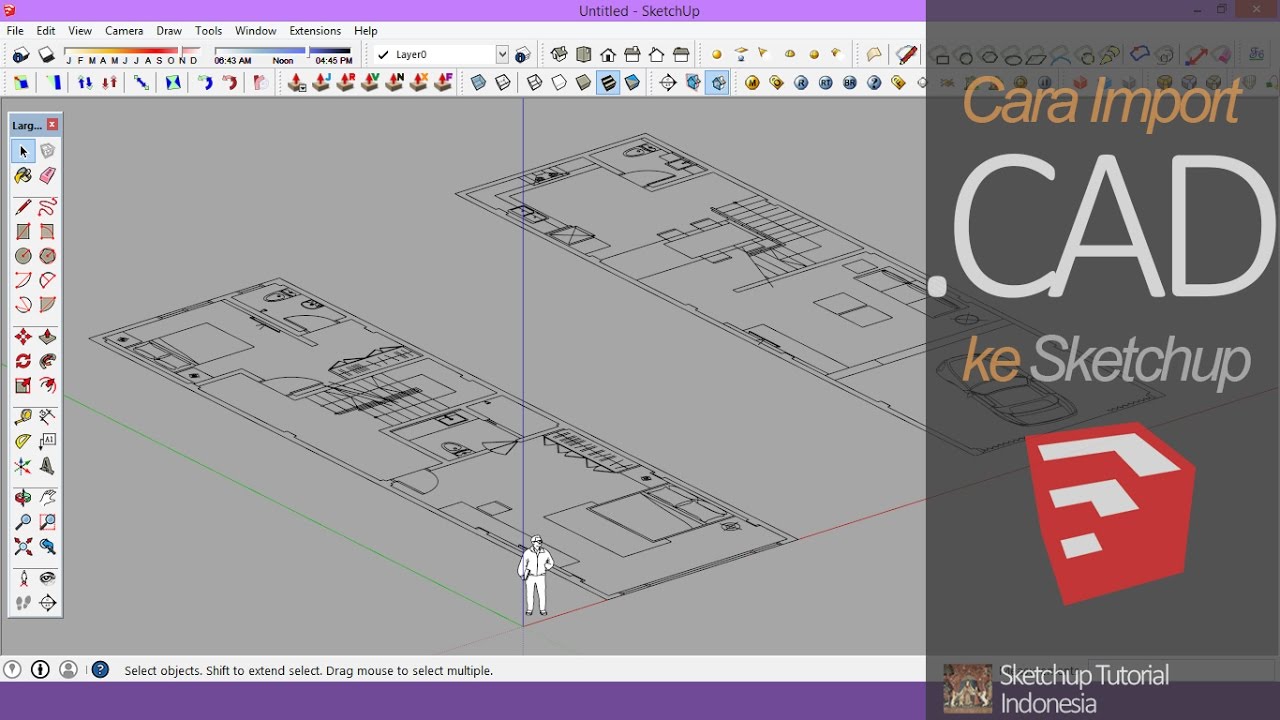
Task: Select the Section Plane tool in tool set
Action: point(48,603)
